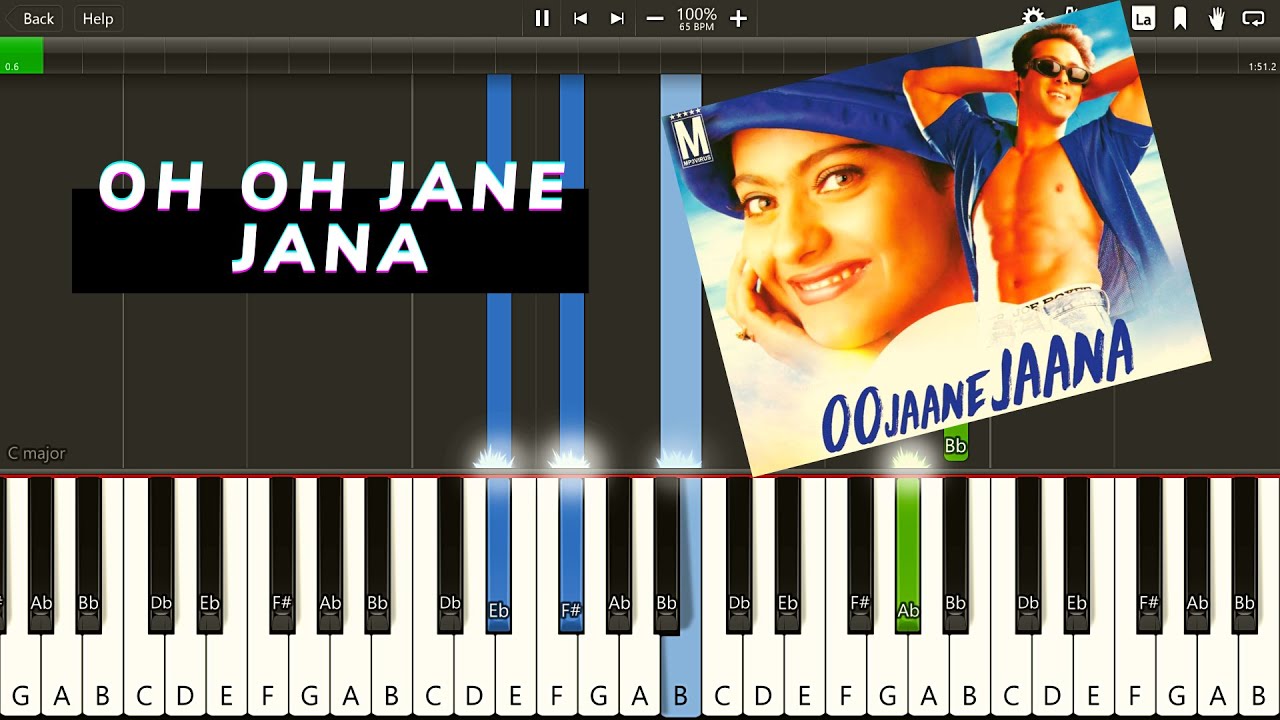Jump to the previous section marker

580,18
